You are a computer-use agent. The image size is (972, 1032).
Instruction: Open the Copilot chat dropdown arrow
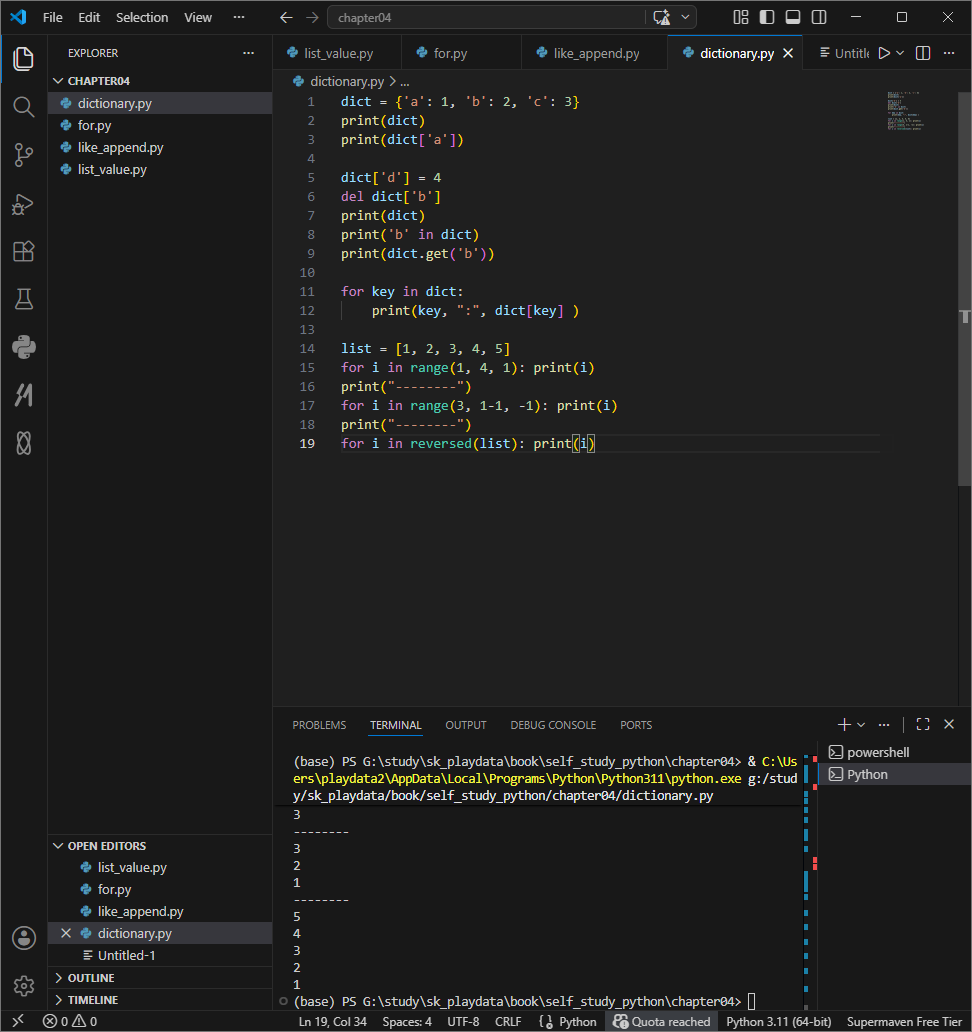pyautogui.click(x=685, y=17)
